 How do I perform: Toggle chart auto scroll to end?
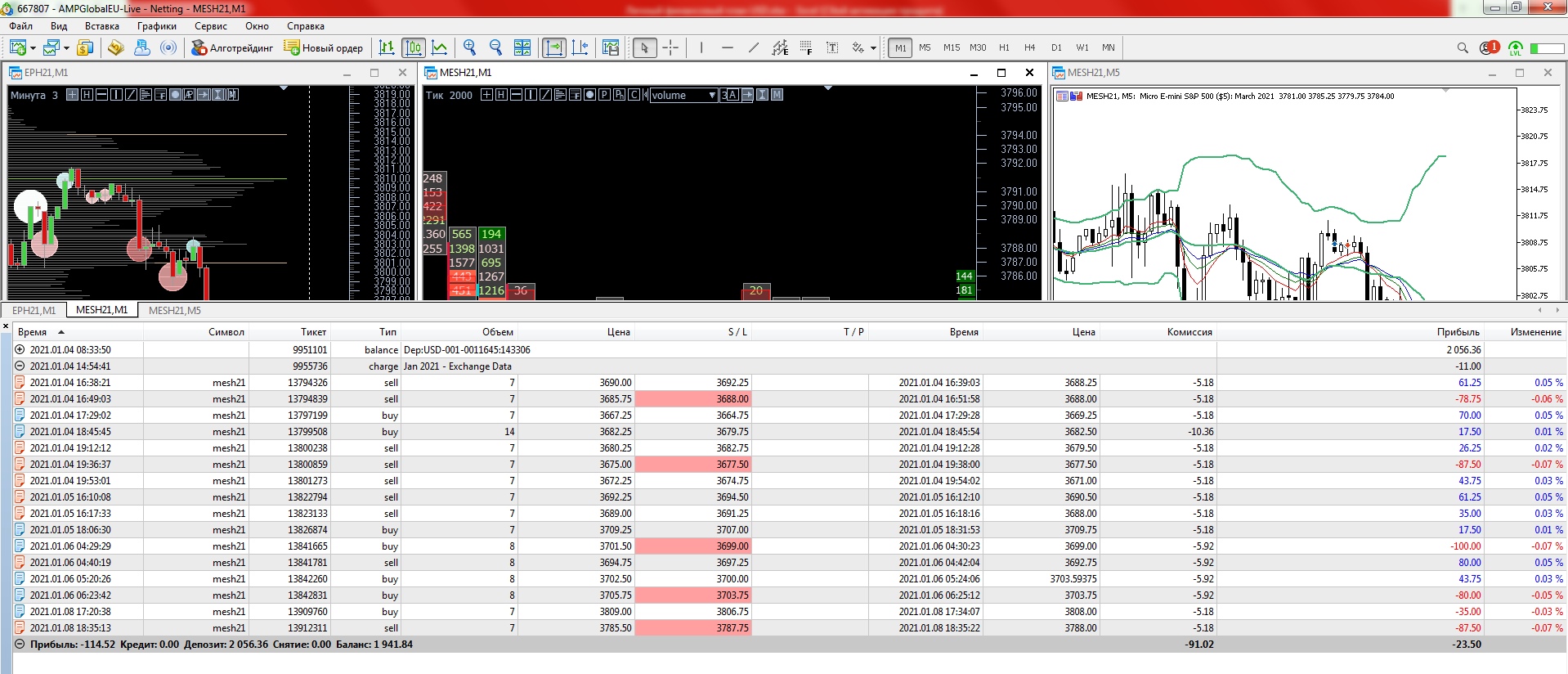point(554,47)
